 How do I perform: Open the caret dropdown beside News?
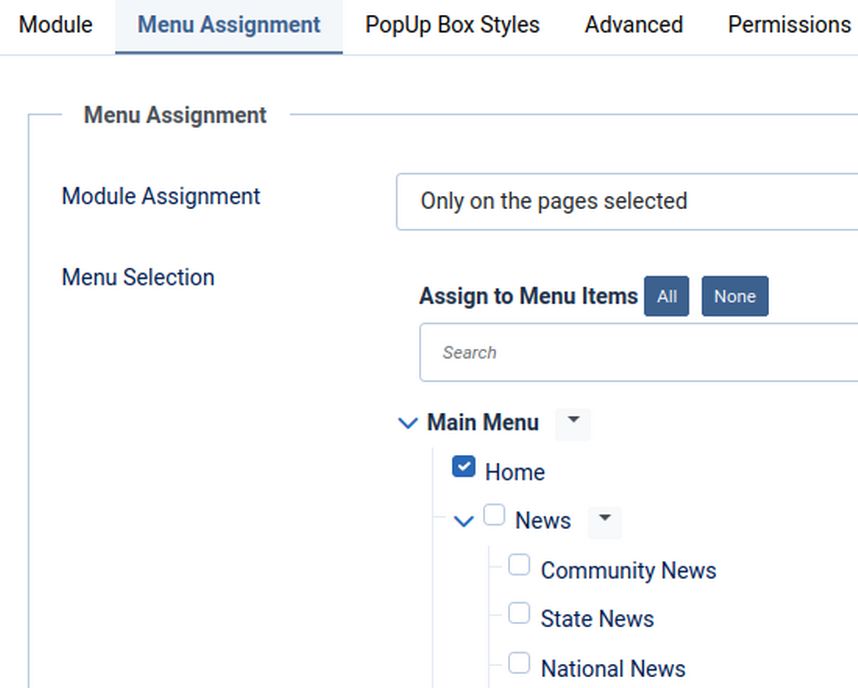pos(604,520)
